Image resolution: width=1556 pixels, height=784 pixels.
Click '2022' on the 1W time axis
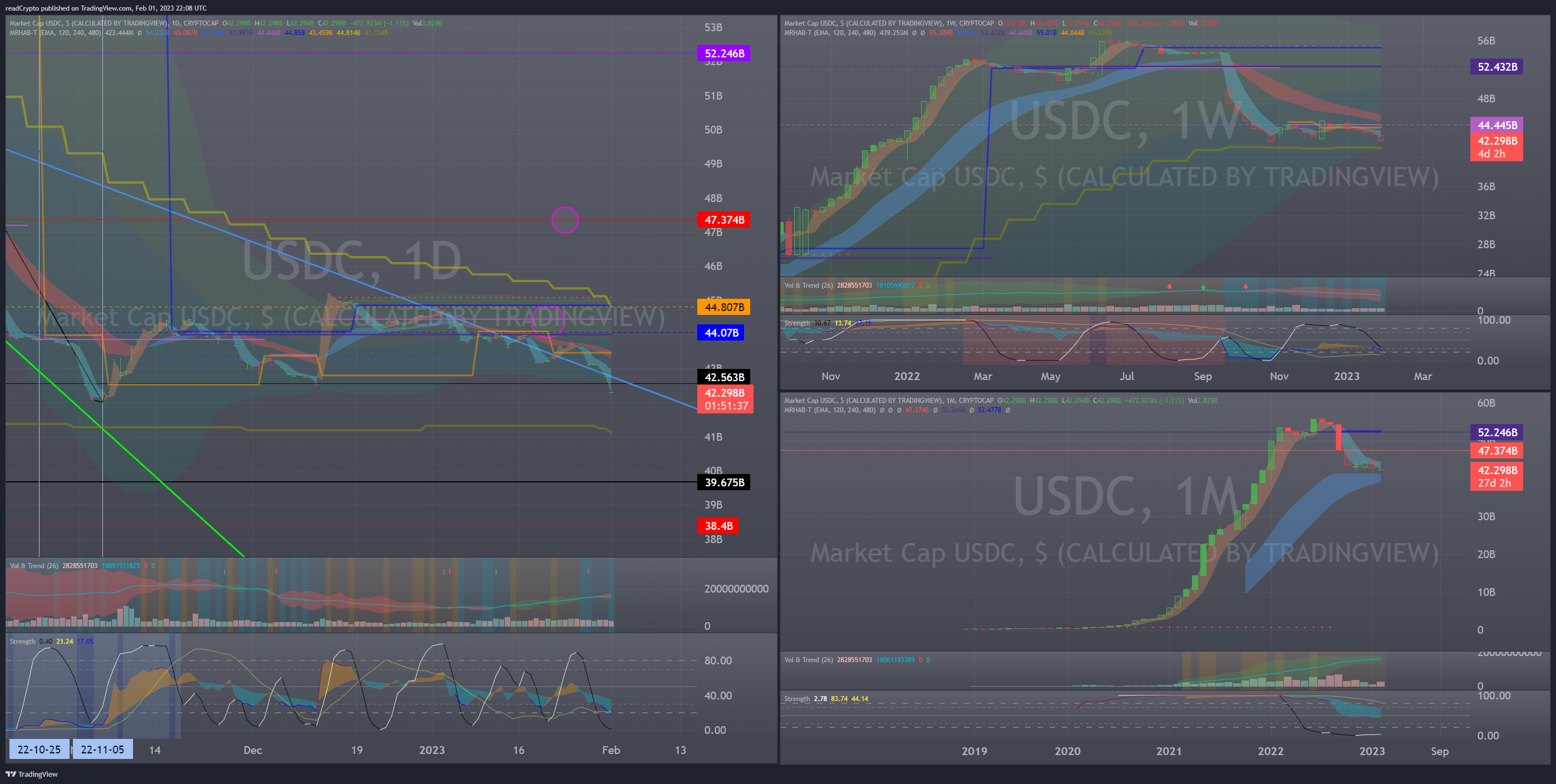pyautogui.click(x=907, y=376)
